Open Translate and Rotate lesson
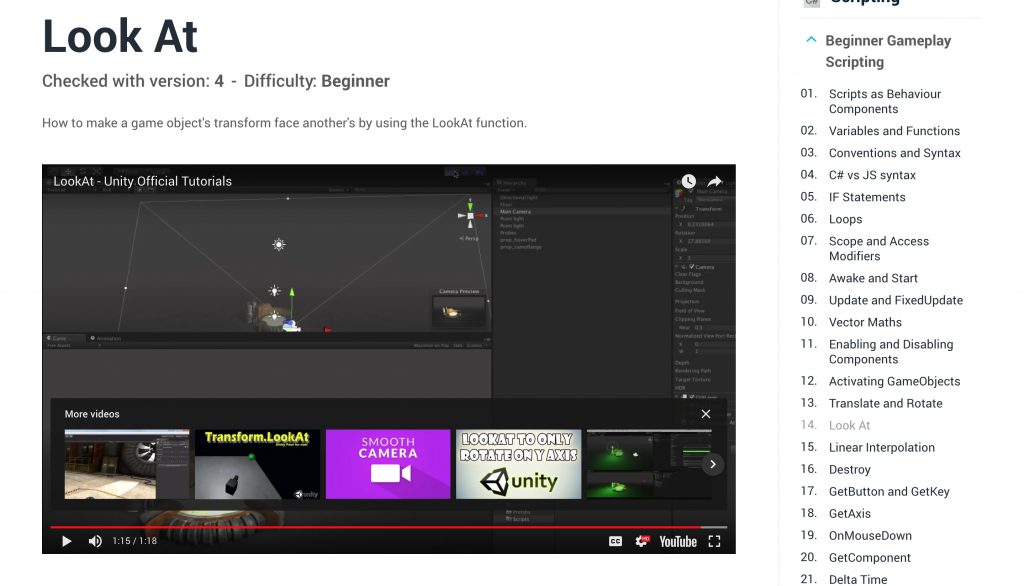This screenshot has height=586, width=1024. click(x=886, y=404)
